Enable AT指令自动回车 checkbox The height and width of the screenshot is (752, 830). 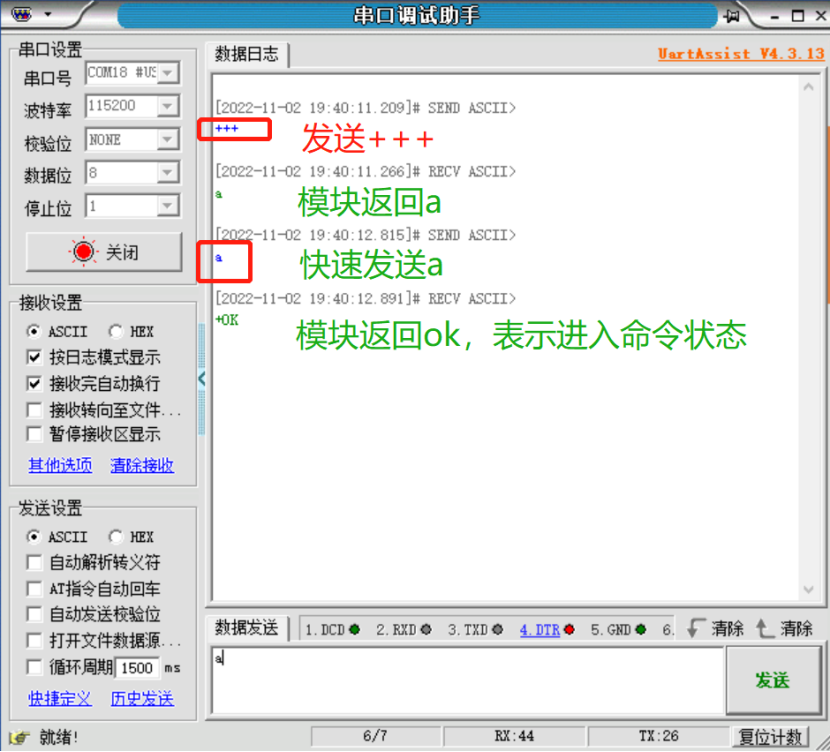tap(34, 589)
